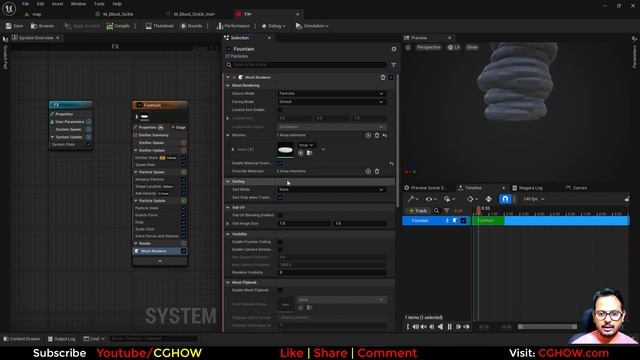
Task: Click the mesh asset browse-to folder icon
Action: pyautogui.click(x=309, y=153)
